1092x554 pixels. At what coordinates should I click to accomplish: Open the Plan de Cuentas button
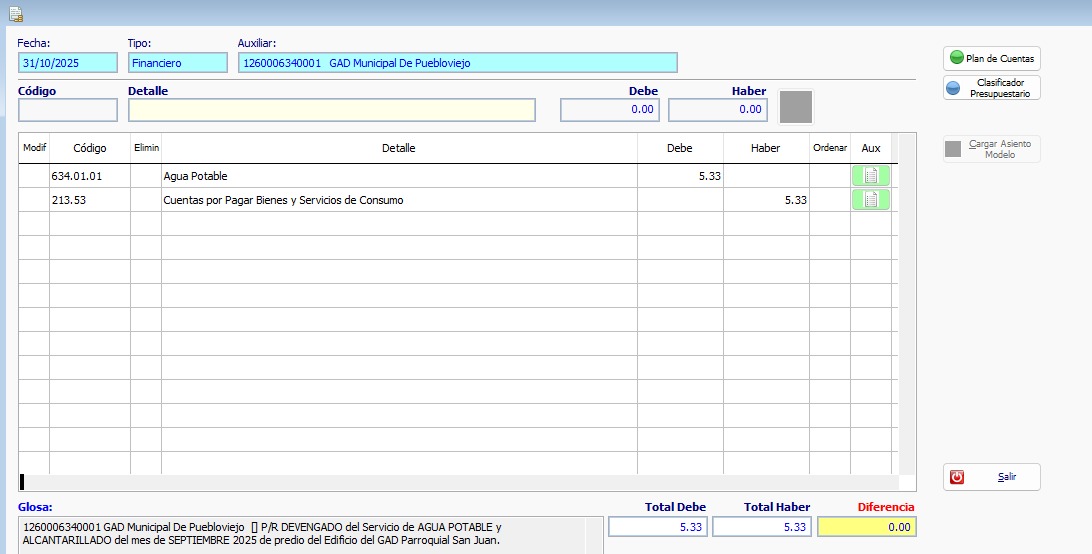click(x=992, y=59)
